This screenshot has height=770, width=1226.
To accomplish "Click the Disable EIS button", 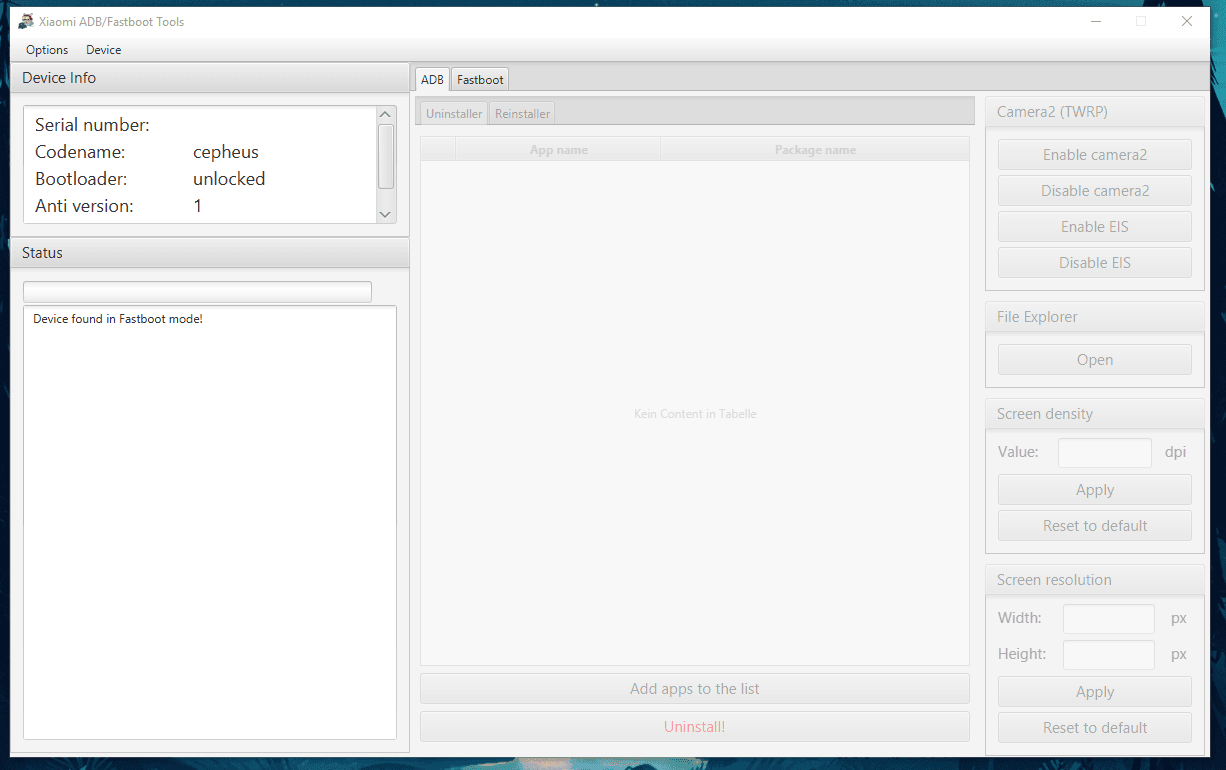I will (1095, 263).
